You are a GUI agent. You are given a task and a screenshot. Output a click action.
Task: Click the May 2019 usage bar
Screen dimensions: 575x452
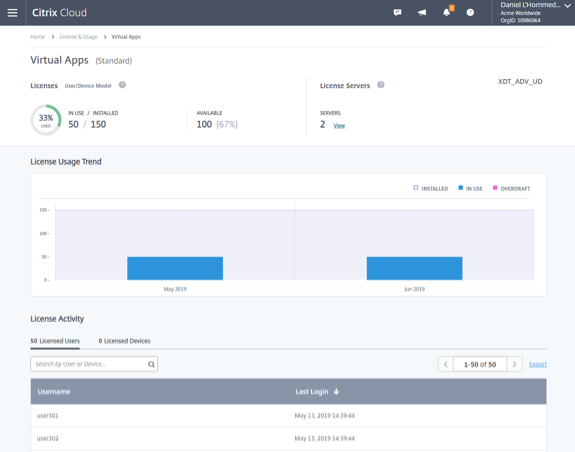coord(175,268)
